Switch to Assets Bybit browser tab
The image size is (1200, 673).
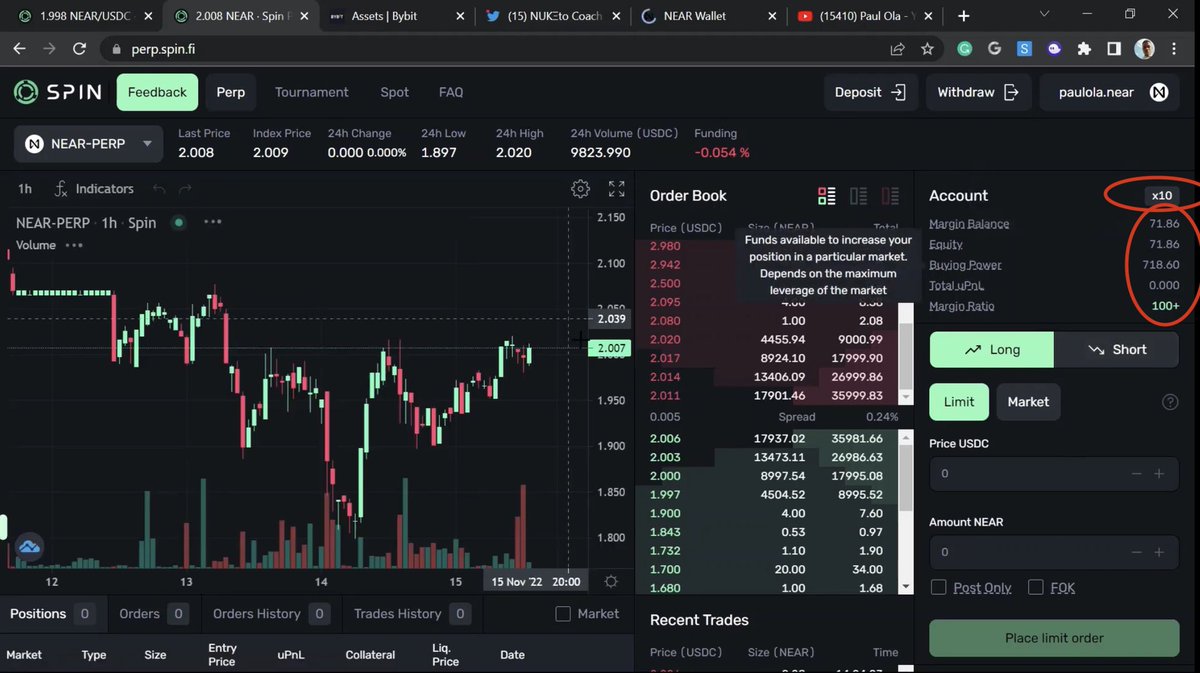[x=397, y=16]
